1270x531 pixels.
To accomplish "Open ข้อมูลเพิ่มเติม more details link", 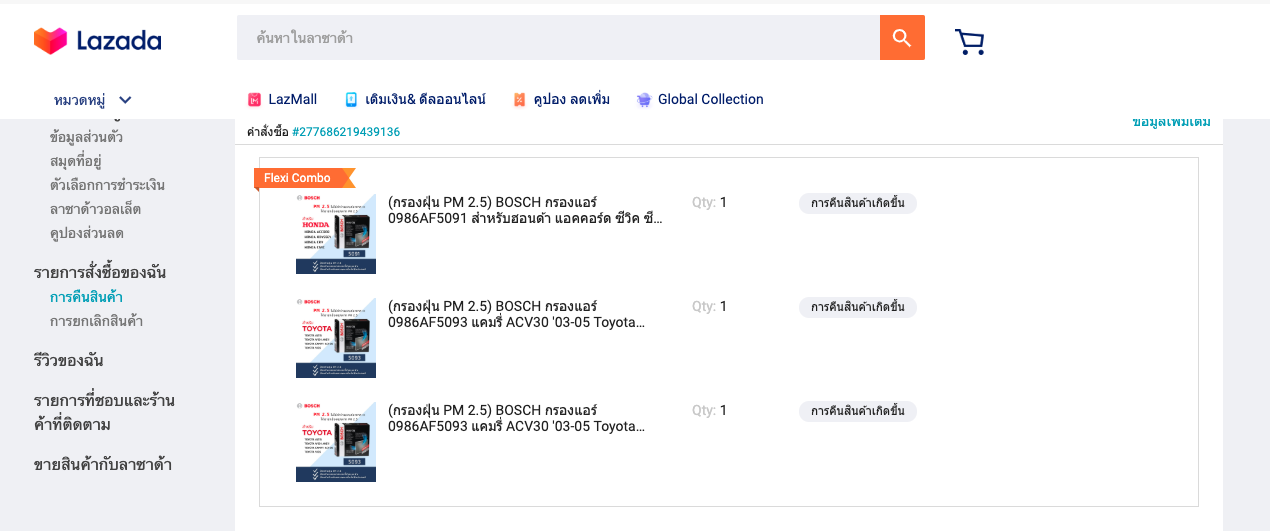I will pyautogui.click(x=1171, y=122).
